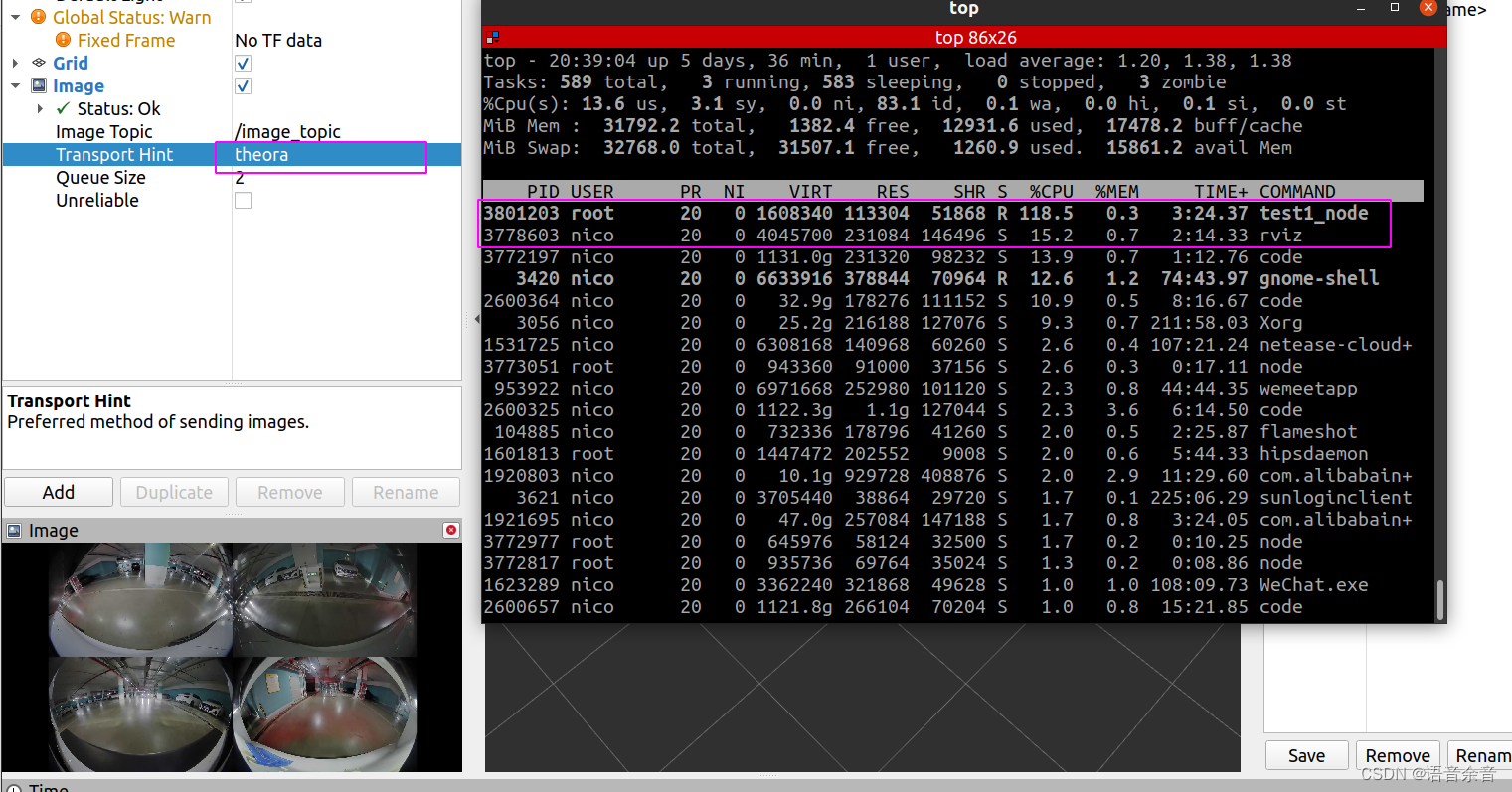The image size is (1512, 792).
Task: Expand the Grid display item
Action: coord(15,63)
